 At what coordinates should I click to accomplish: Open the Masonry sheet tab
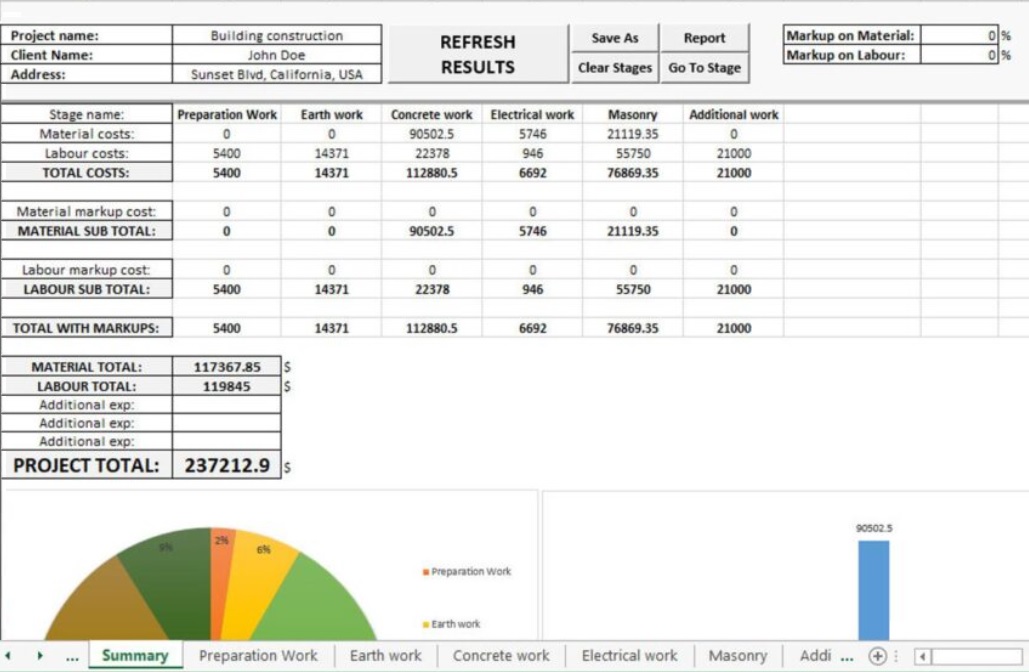pyautogui.click(x=738, y=656)
